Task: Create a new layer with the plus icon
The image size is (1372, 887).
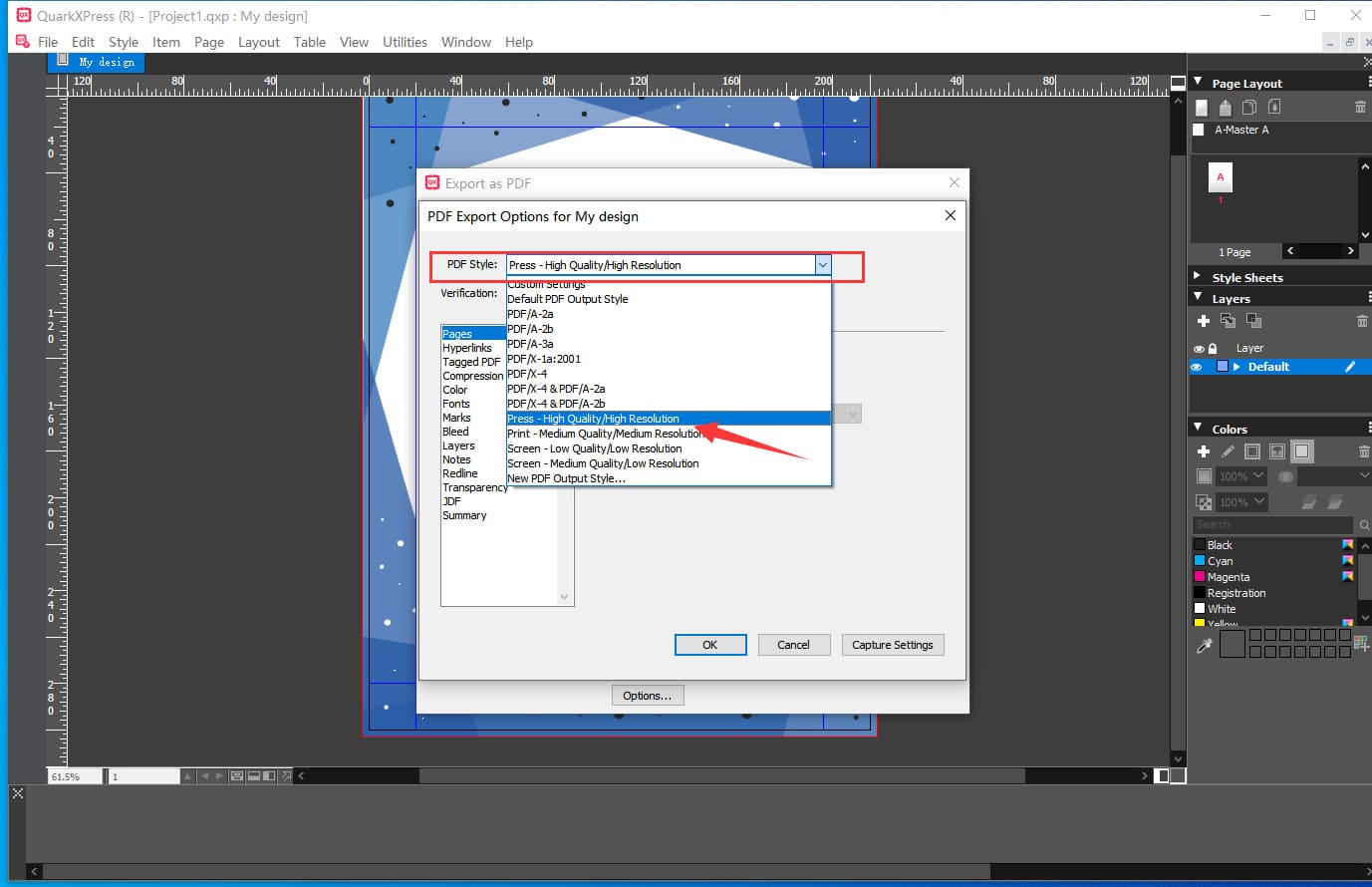Action: click(x=1204, y=321)
